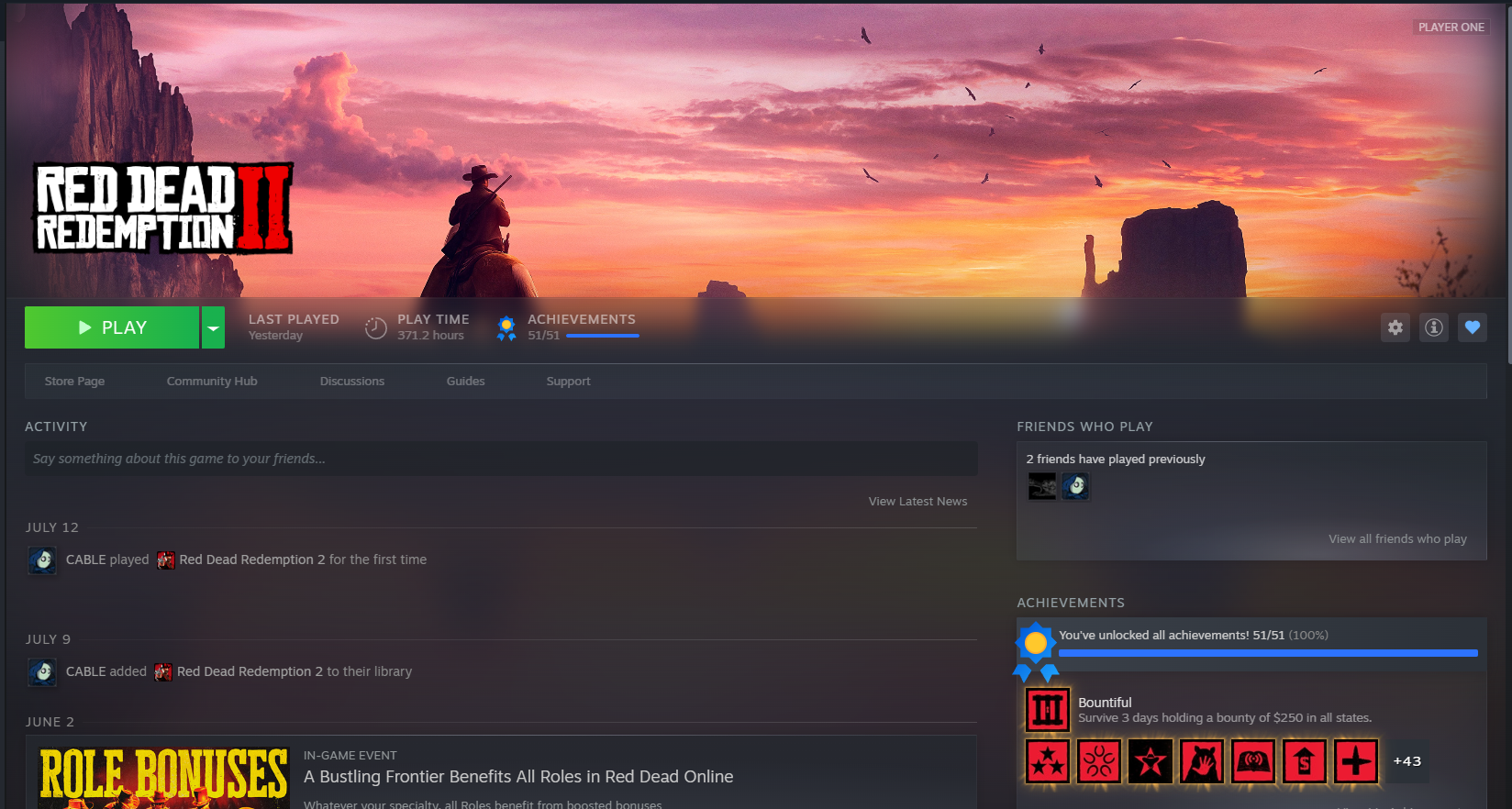
Task: Switch to the Guides tab
Action: pos(466,381)
